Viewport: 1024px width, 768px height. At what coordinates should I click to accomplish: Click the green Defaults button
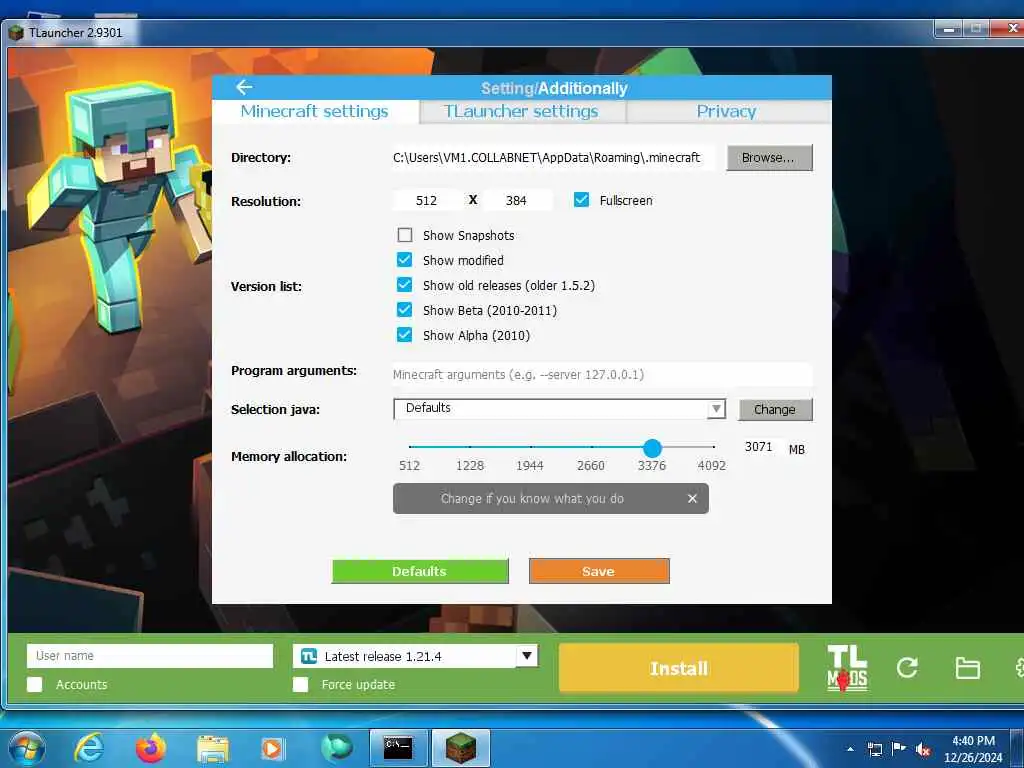pyautogui.click(x=419, y=571)
